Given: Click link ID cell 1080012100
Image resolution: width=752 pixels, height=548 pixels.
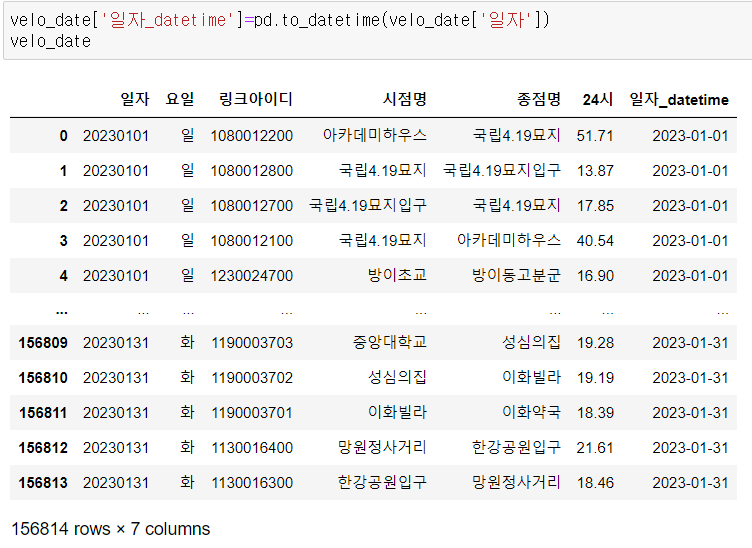Looking at the screenshot, I should tap(252, 241).
